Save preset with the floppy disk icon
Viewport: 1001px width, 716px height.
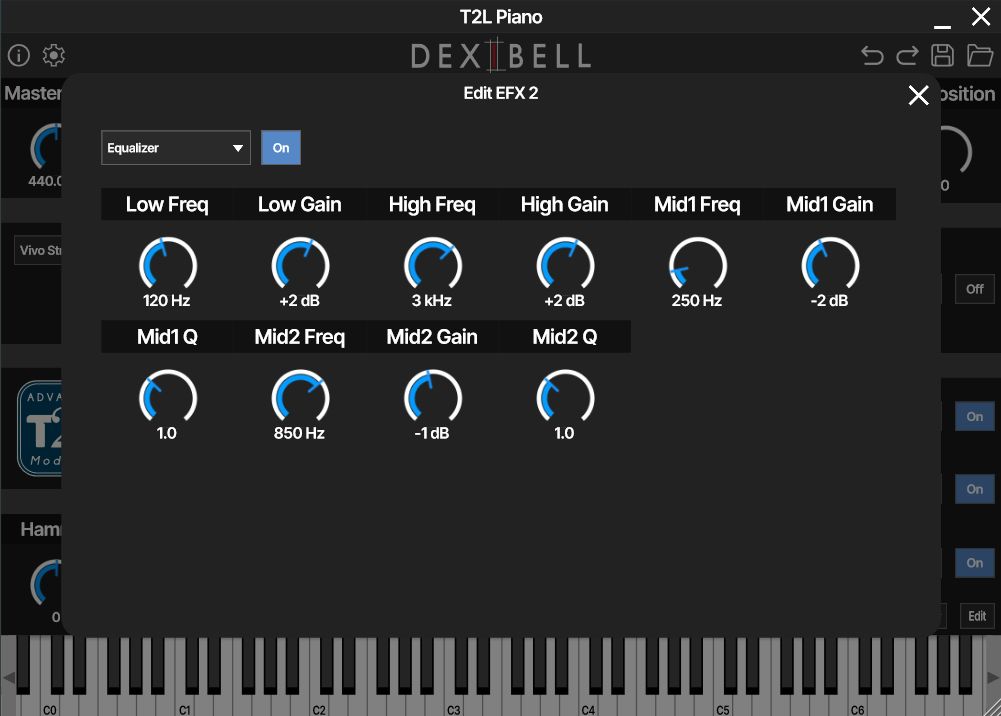(x=942, y=56)
